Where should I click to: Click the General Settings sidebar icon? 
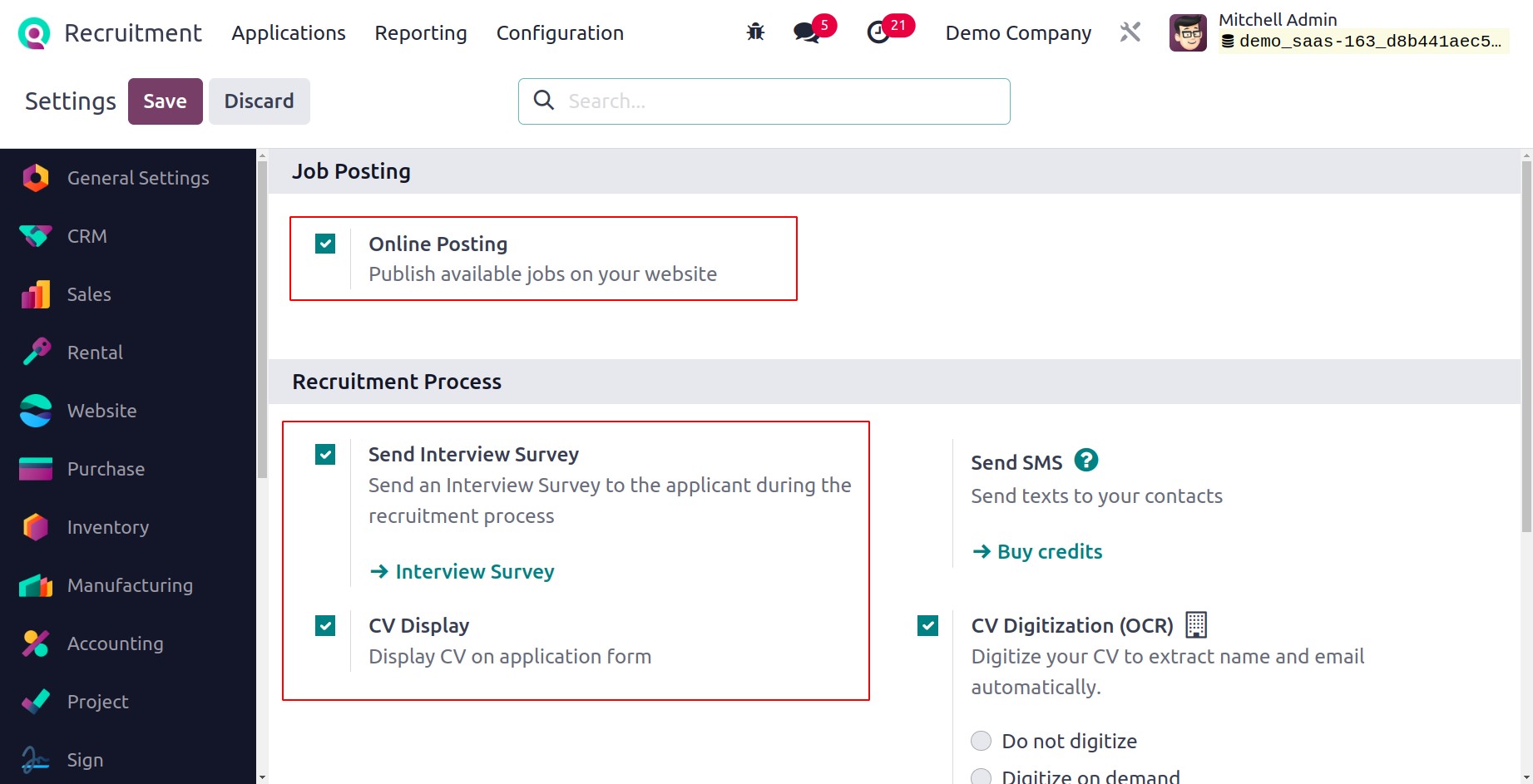(x=35, y=178)
